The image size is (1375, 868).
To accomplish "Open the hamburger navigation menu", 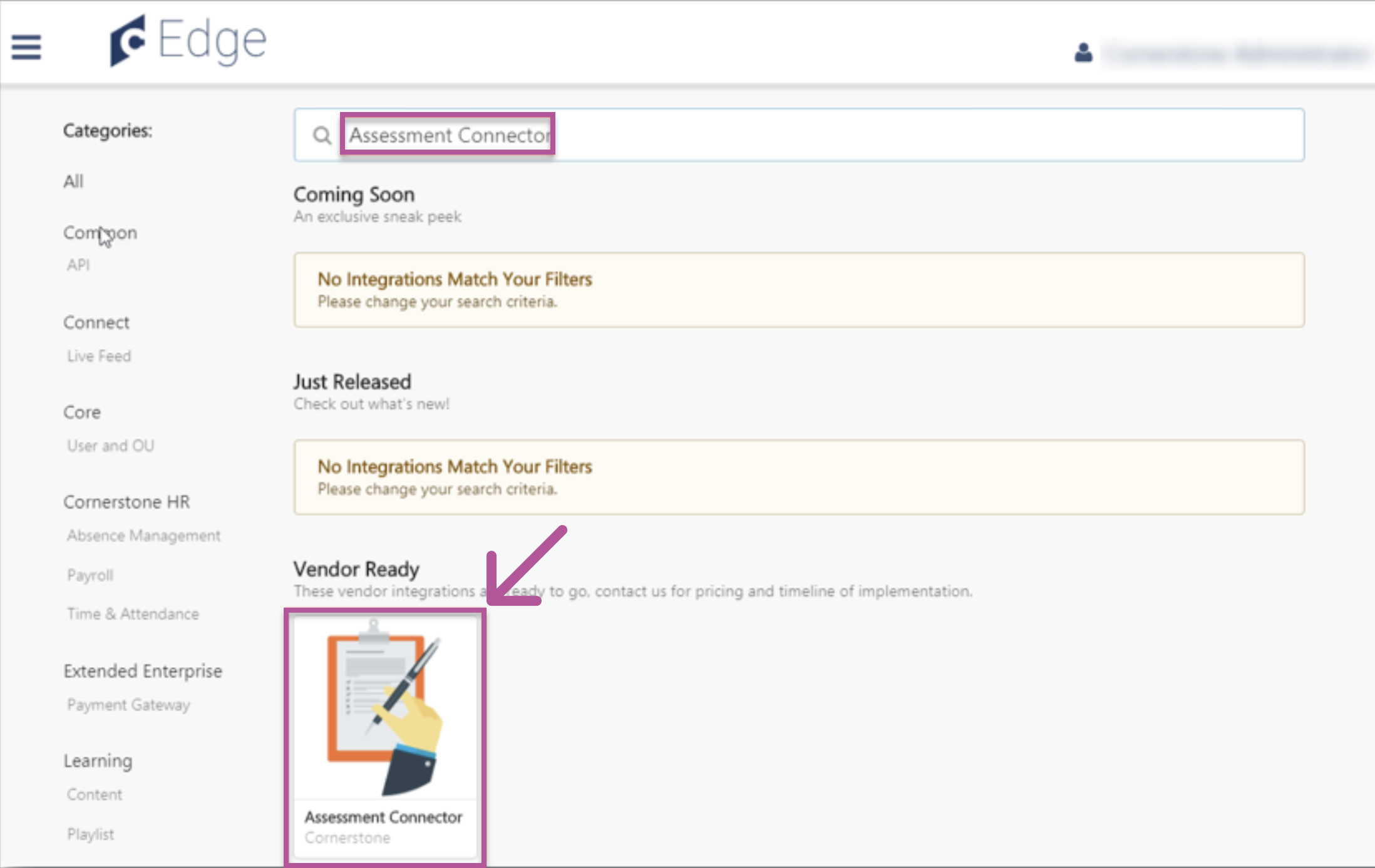I will pos(26,47).
